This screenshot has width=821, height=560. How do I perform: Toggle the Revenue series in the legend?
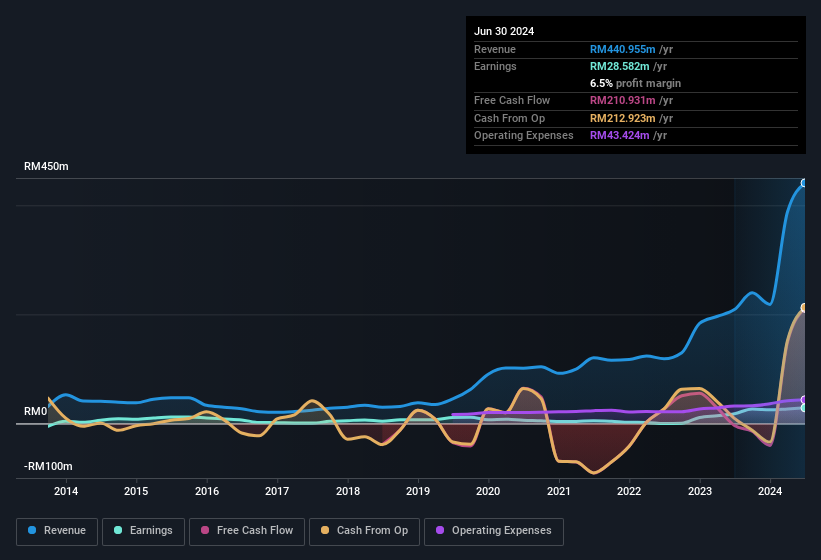coord(57,531)
